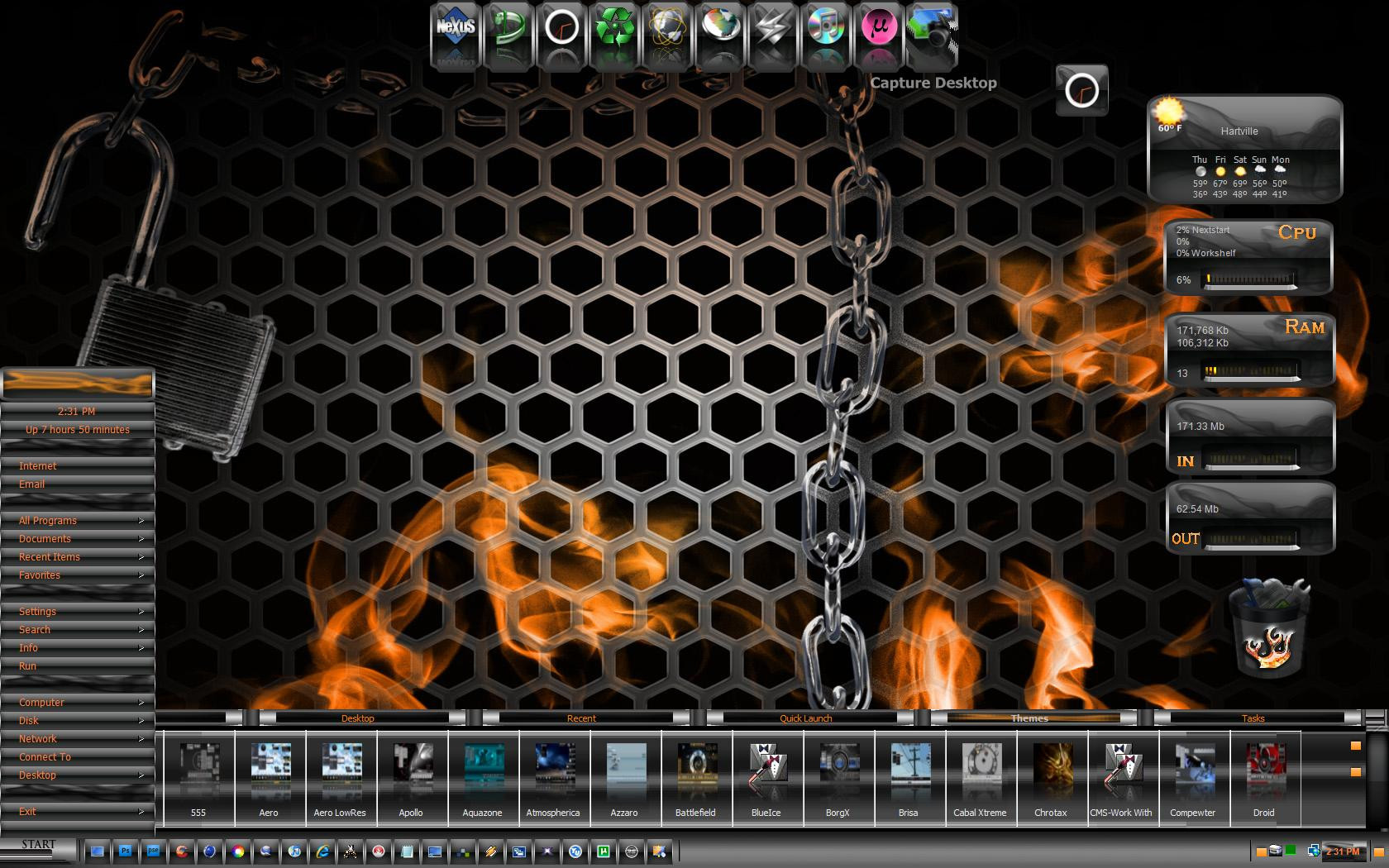This screenshot has height=868, width=1389.
Task: Expand the Settings submenu
Action: (x=78, y=611)
